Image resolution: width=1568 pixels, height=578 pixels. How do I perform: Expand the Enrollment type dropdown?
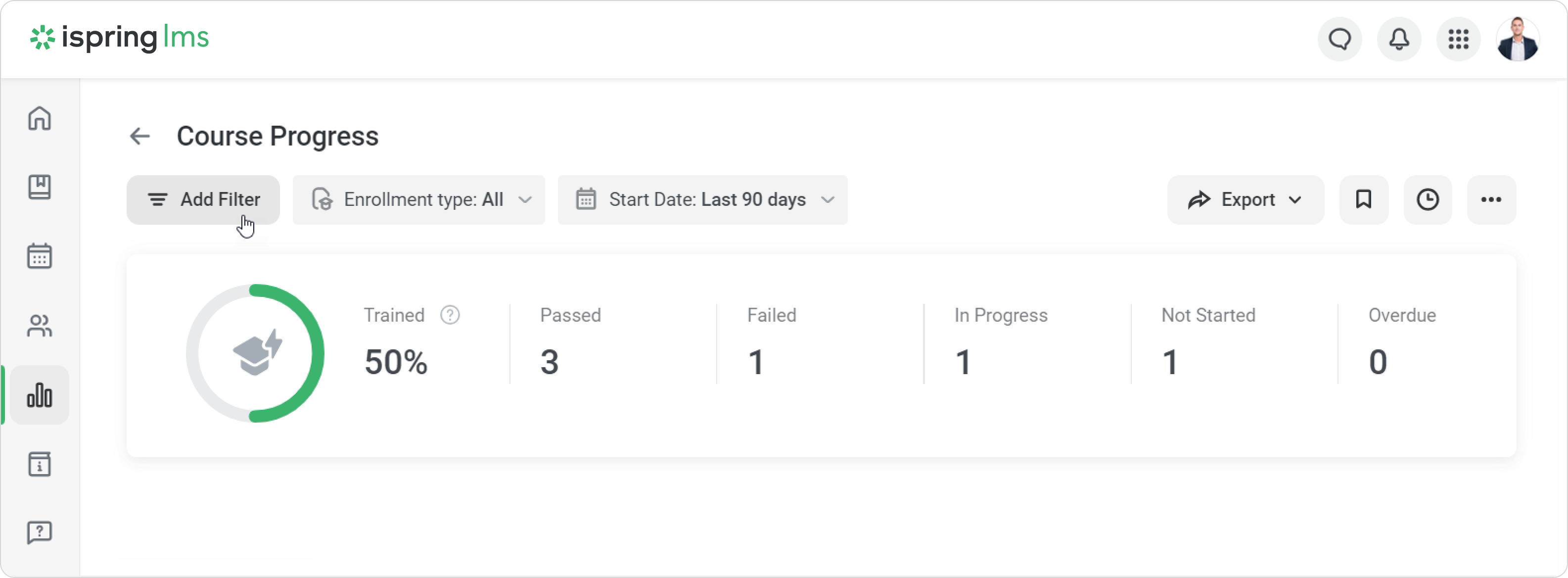pyautogui.click(x=419, y=200)
